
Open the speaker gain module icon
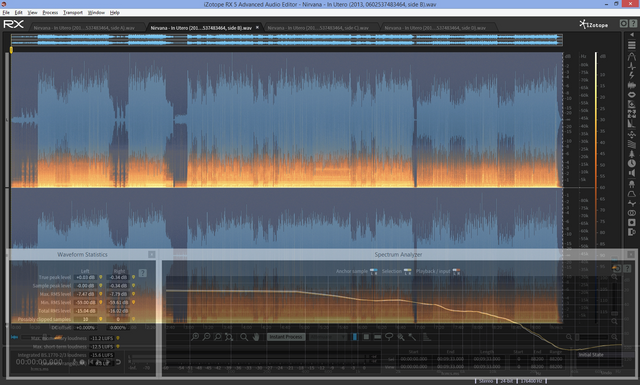pyautogui.click(x=631, y=173)
